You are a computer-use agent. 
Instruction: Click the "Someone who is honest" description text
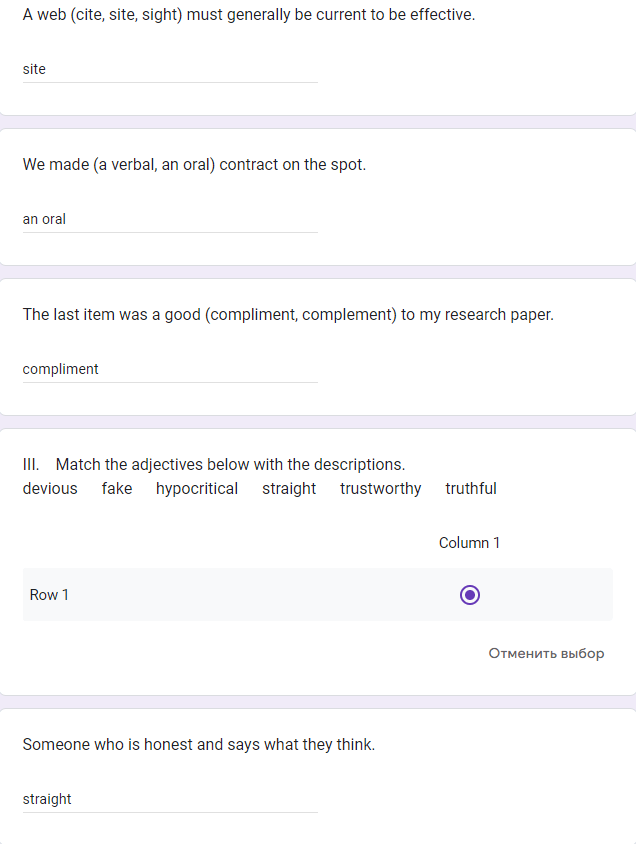click(x=199, y=745)
